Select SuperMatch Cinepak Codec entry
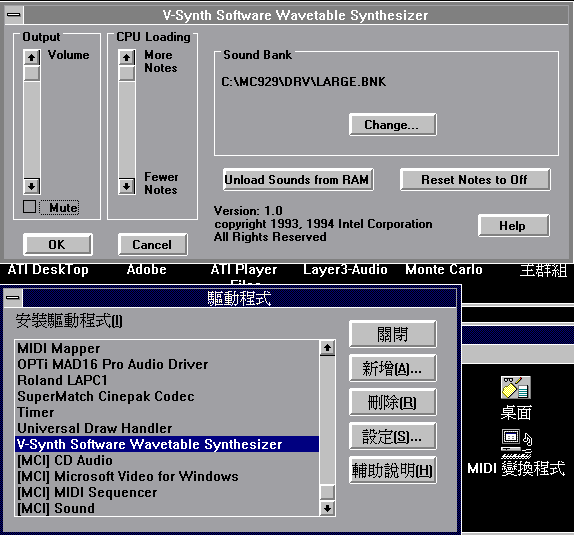The width and height of the screenshot is (574, 535). click(x=167, y=396)
